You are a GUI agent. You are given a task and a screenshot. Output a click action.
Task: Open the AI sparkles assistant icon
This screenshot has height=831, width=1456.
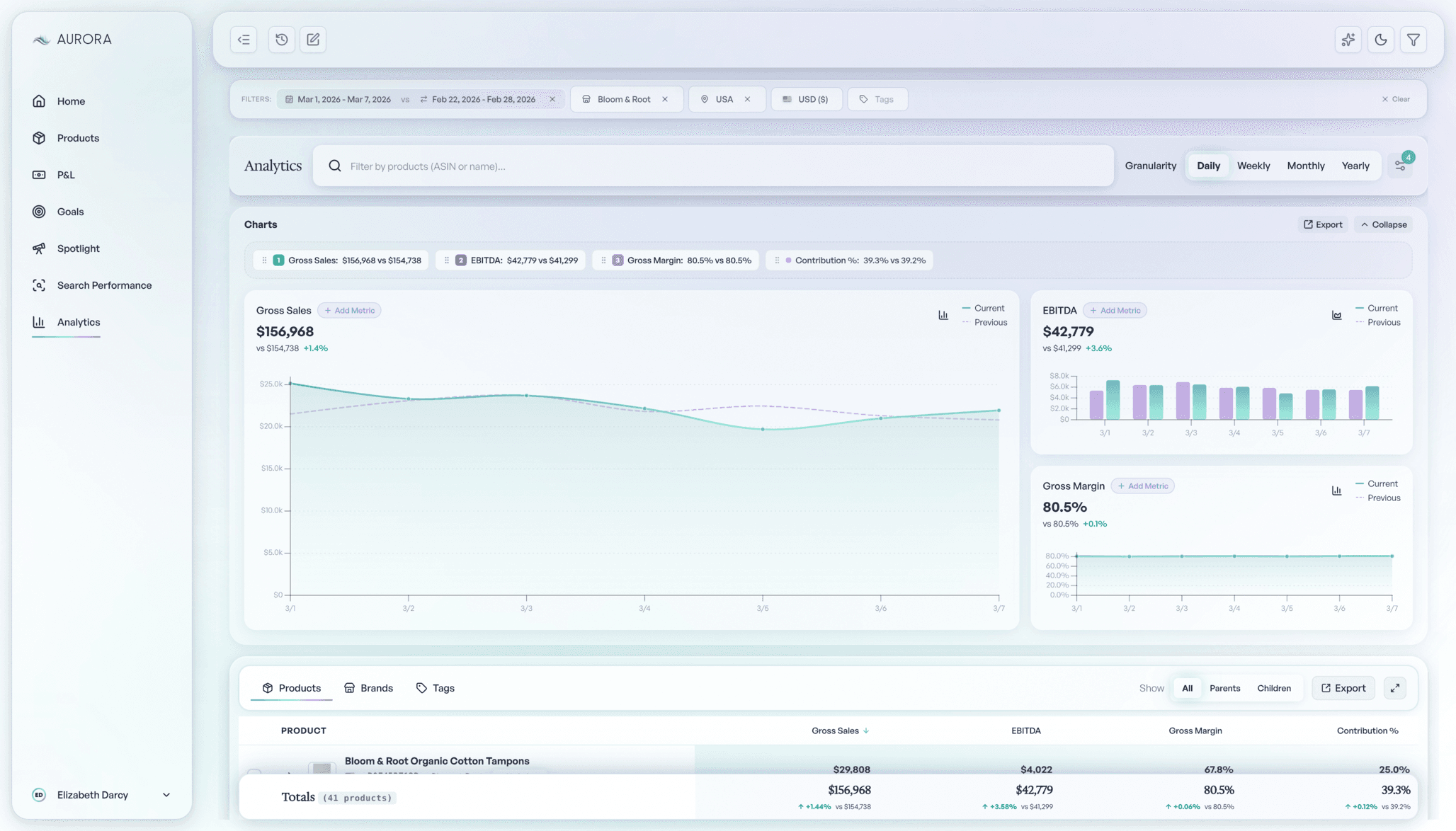tap(1348, 40)
